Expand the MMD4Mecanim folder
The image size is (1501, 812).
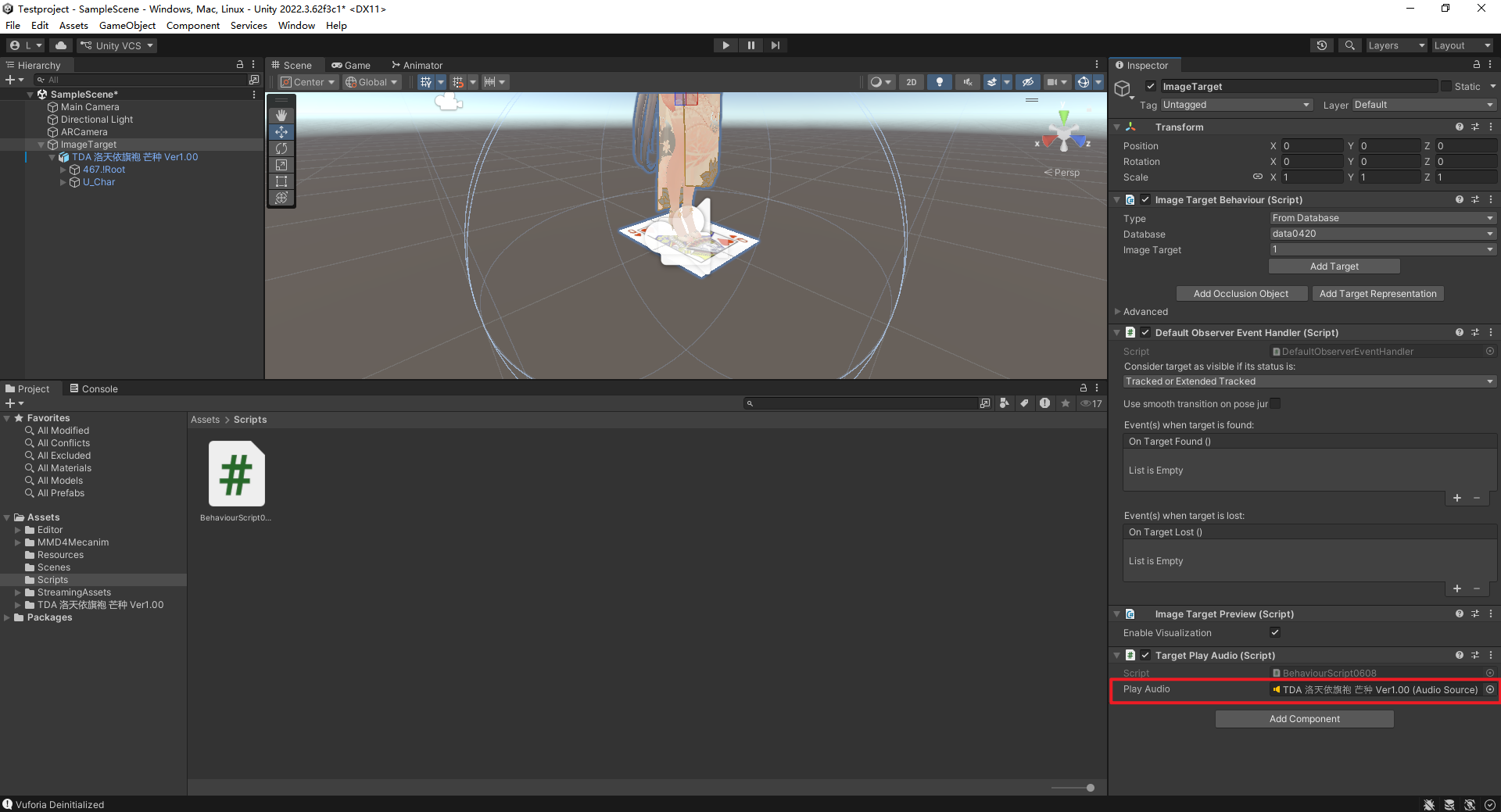point(18,542)
